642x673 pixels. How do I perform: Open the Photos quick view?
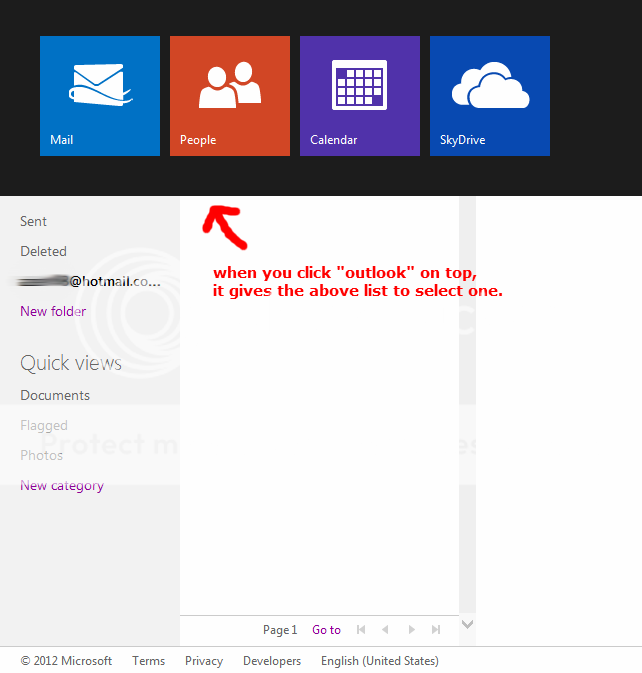tap(41, 455)
